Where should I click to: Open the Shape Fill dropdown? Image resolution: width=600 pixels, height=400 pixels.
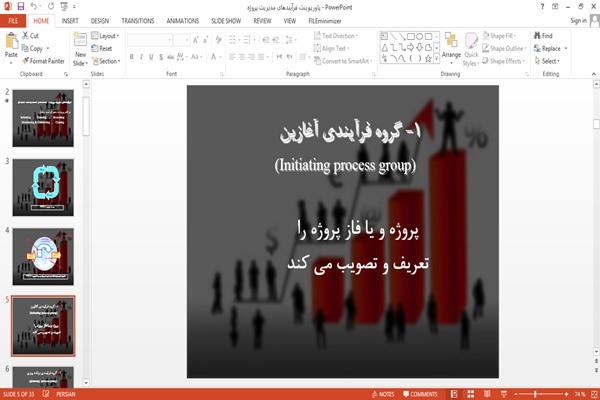499,36
